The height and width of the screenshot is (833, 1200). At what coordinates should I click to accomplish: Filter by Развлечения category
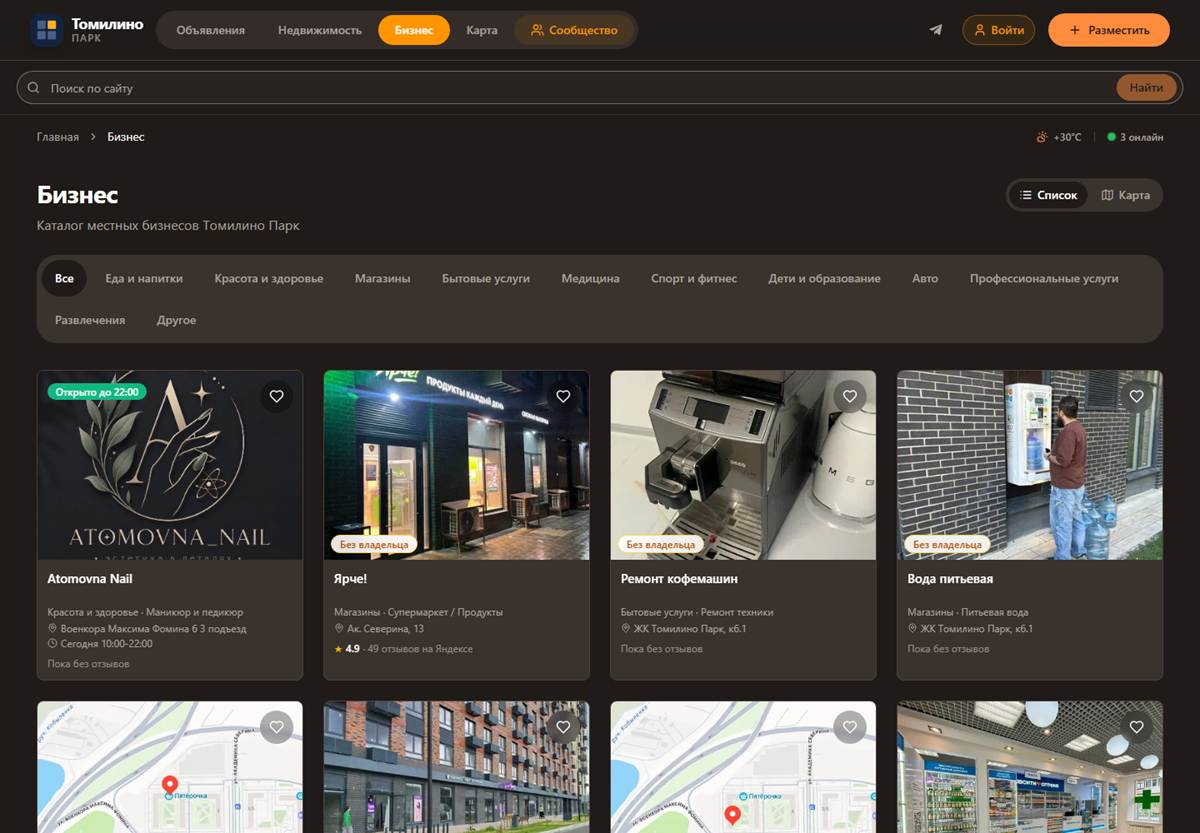pyautogui.click(x=90, y=320)
